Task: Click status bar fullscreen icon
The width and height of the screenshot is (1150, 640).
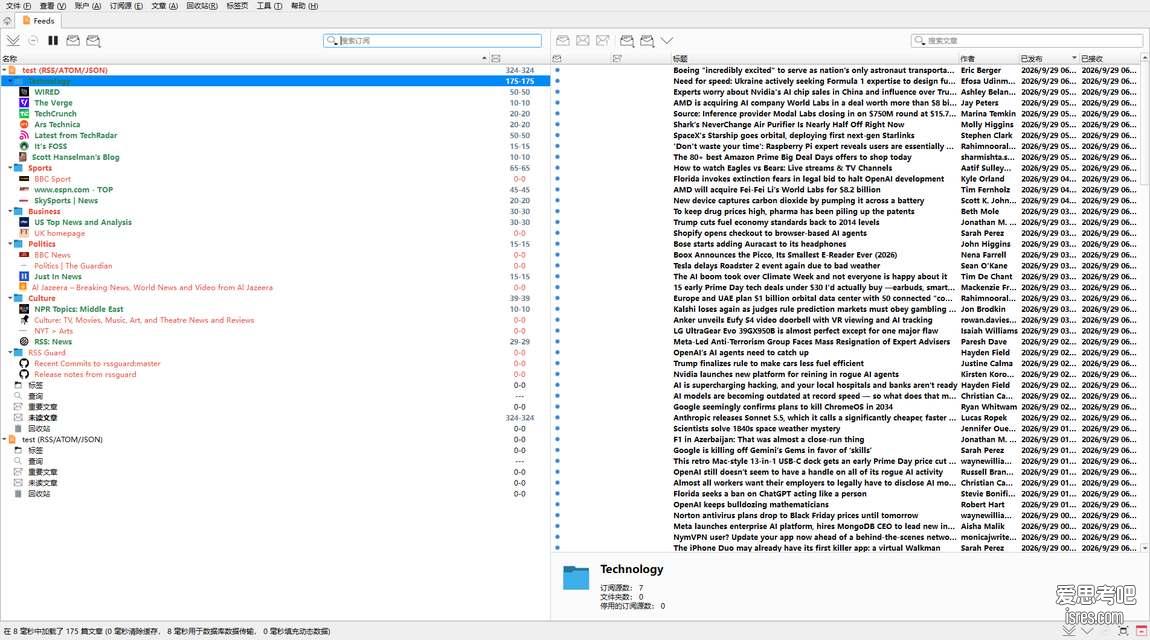Action: pos(1123,630)
